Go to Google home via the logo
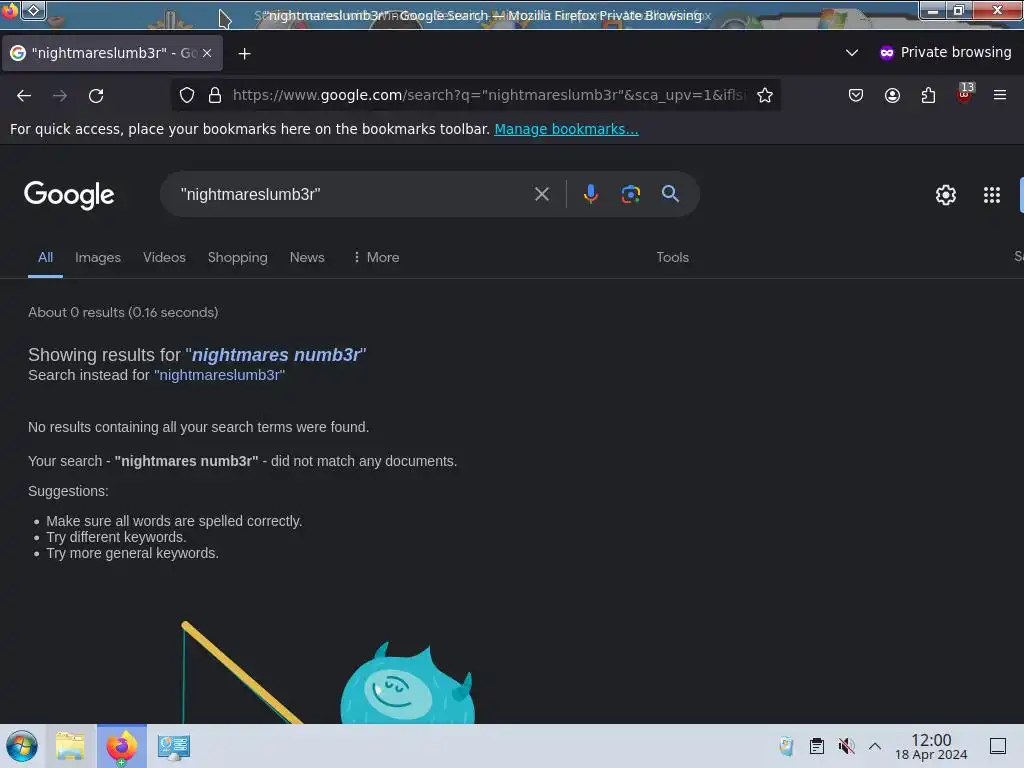The height and width of the screenshot is (768, 1024). [x=69, y=195]
